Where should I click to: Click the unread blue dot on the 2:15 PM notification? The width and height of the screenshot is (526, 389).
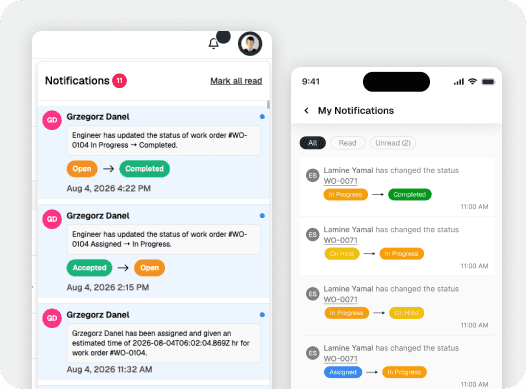click(262, 216)
